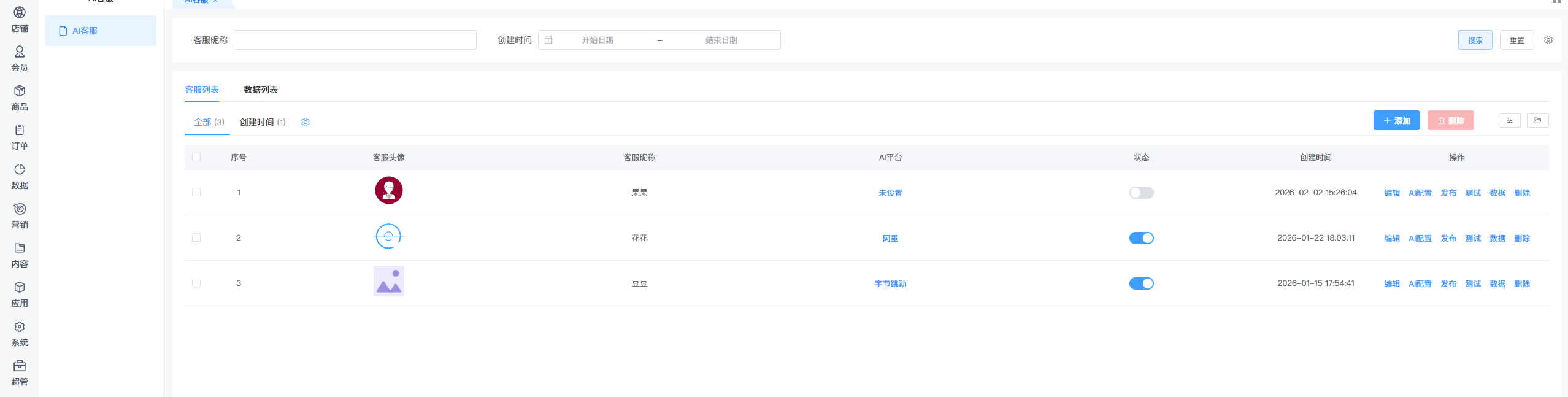
Task: Open the 字节跳动 AI platform link
Action: [x=890, y=283]
